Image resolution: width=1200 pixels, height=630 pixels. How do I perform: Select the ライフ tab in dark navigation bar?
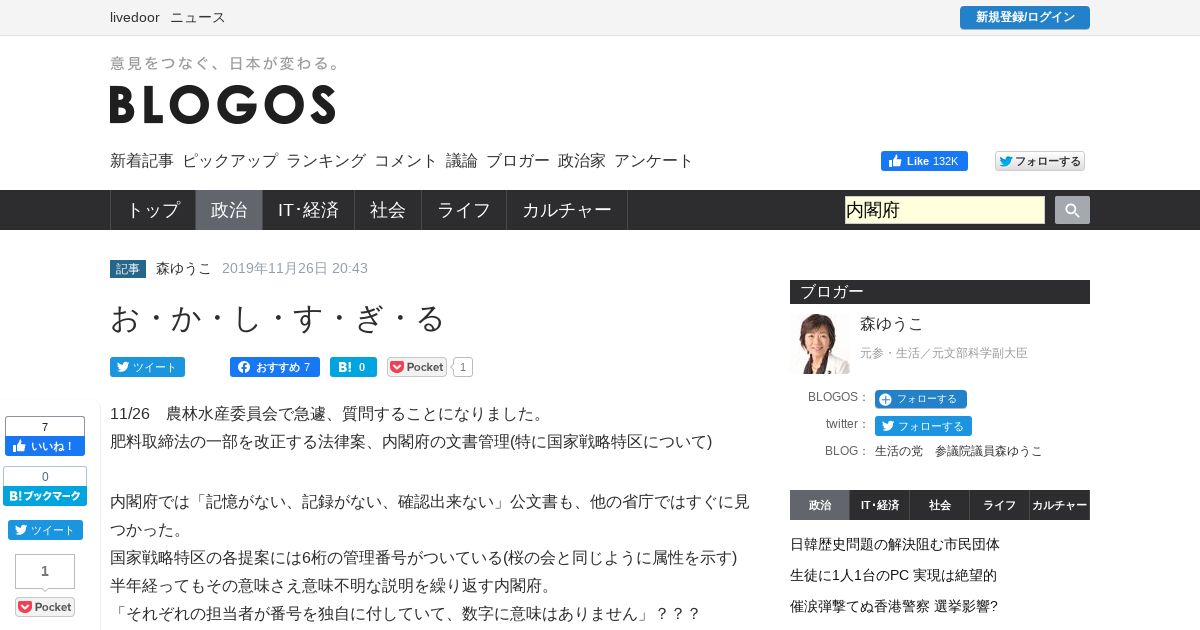(x=464, y=210)
